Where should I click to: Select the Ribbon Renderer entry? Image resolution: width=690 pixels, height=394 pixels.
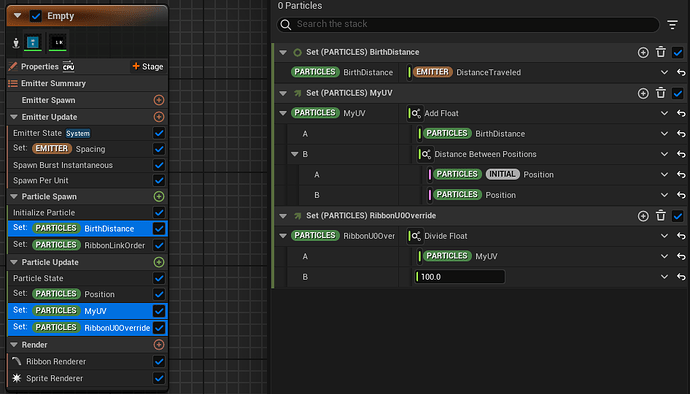tap(56, 361)
